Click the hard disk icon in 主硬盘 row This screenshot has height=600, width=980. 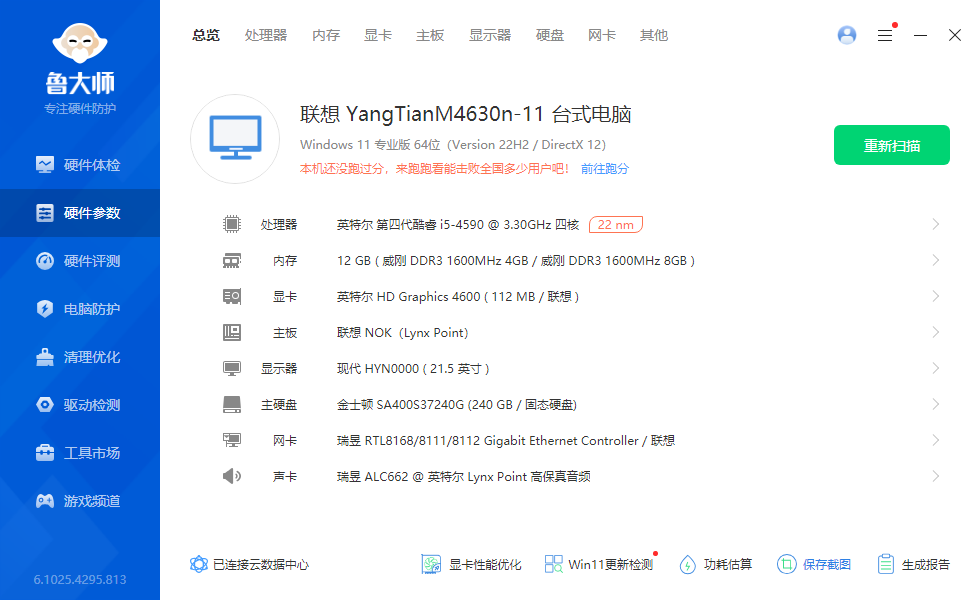[x=232, y=404]
